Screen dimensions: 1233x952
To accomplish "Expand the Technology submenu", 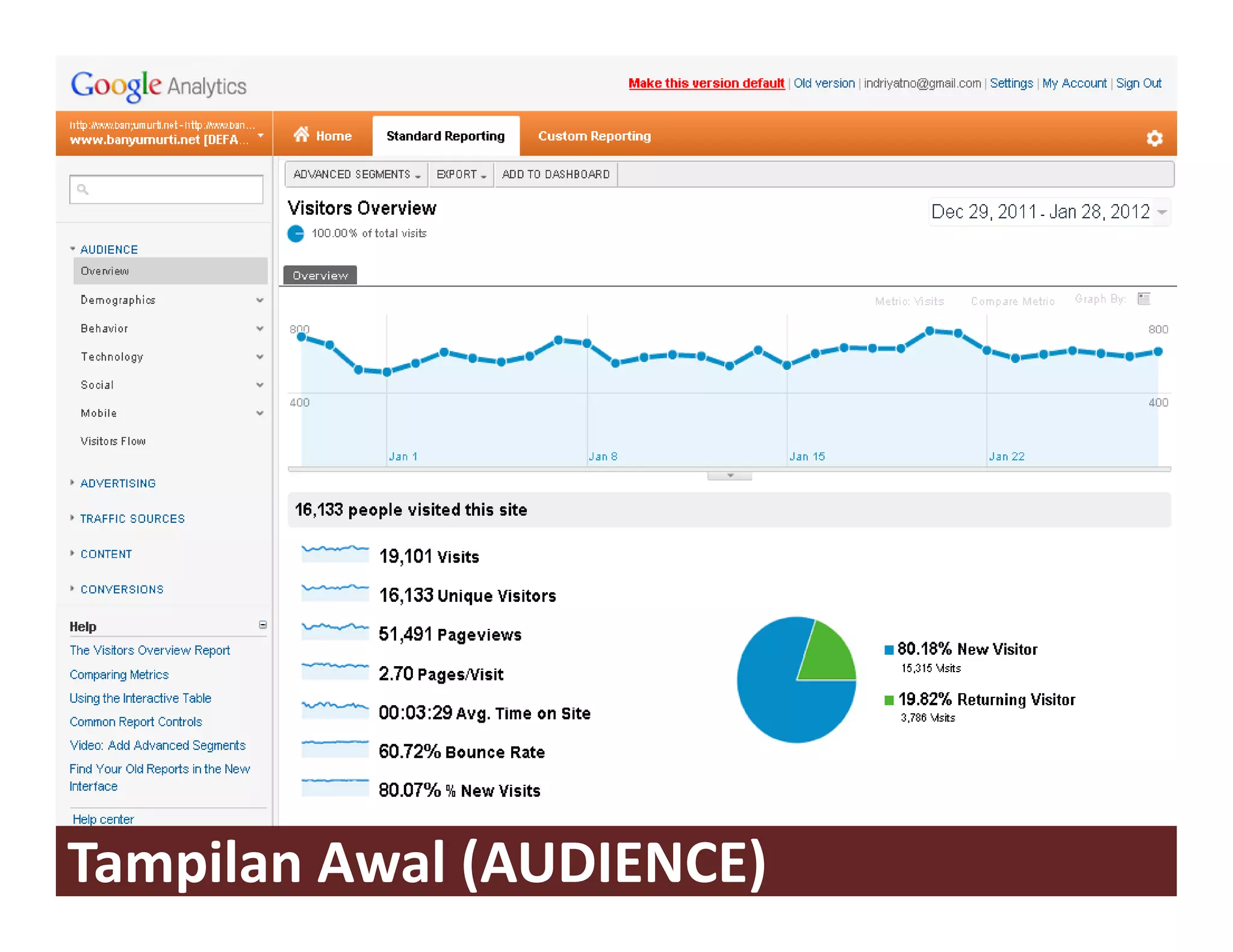I will coord(259,357).
